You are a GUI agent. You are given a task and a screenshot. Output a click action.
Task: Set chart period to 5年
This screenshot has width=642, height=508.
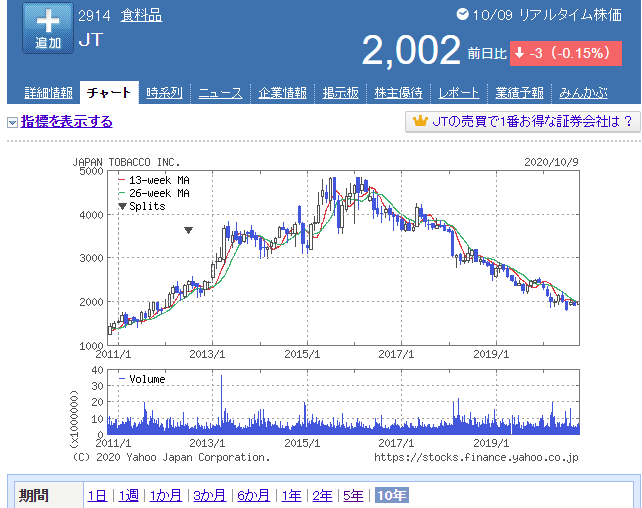[353, 496]
